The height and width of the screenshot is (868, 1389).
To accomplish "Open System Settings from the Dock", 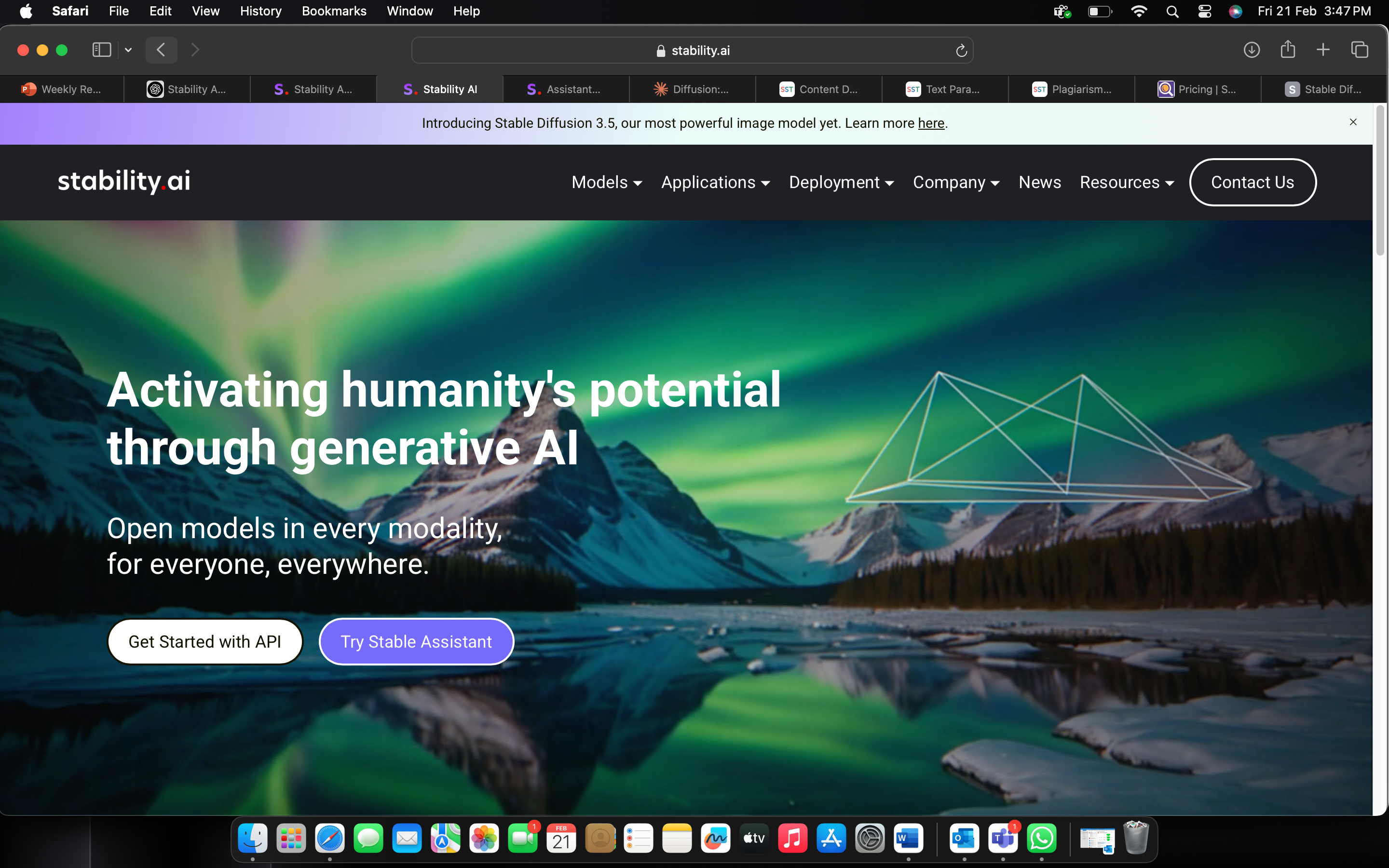I will 870,839.
